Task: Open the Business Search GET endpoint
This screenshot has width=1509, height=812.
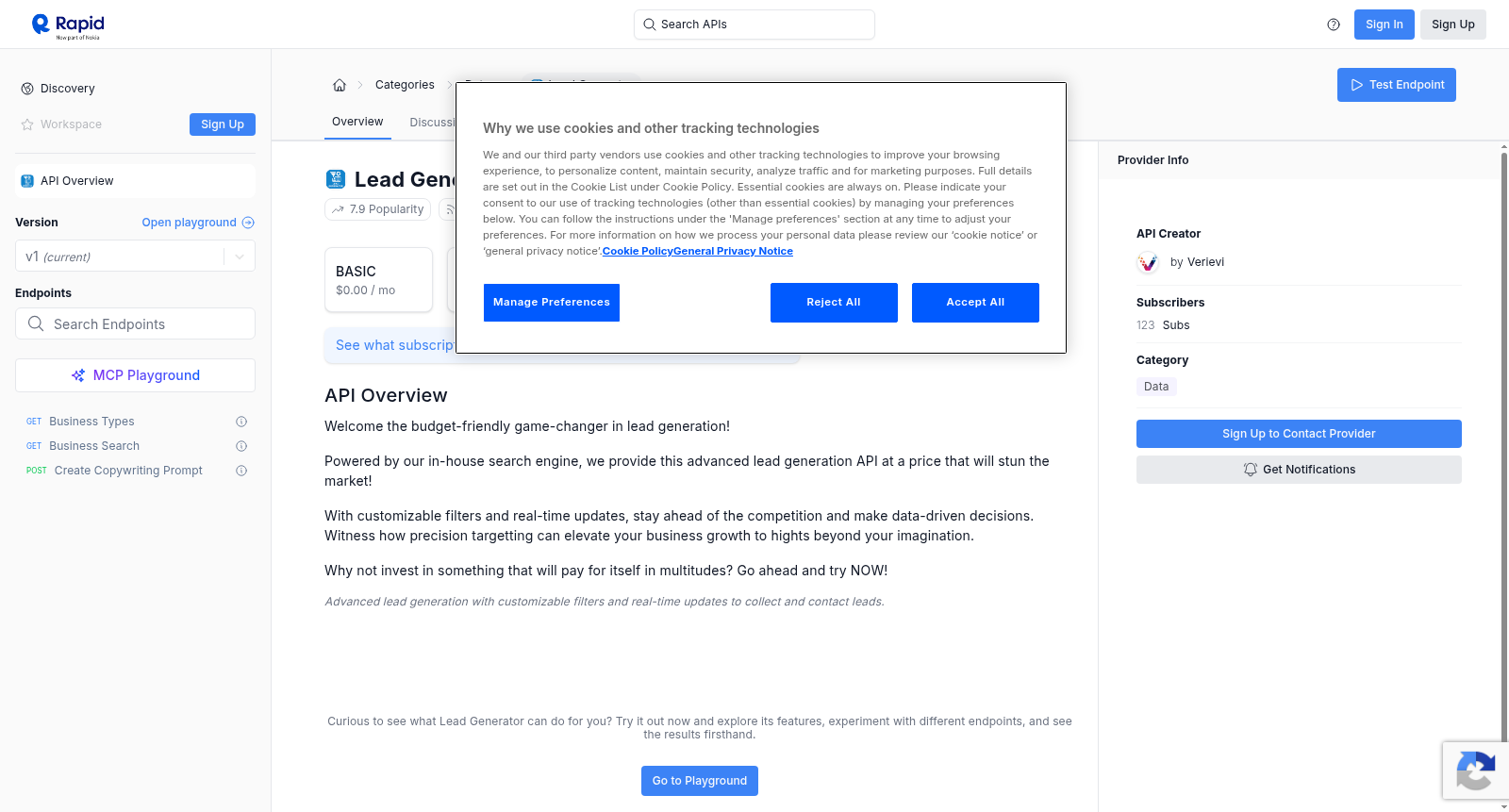Action: pyautogui.click(x=94, y=446)
